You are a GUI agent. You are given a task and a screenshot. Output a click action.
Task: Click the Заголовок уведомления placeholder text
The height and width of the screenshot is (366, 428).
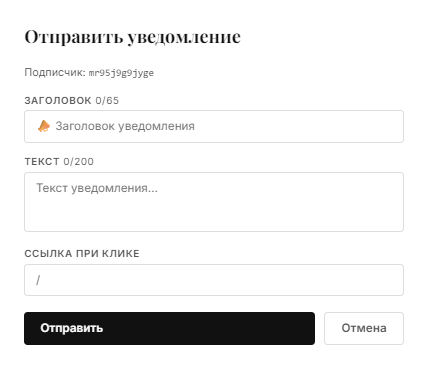pos(125,126)
